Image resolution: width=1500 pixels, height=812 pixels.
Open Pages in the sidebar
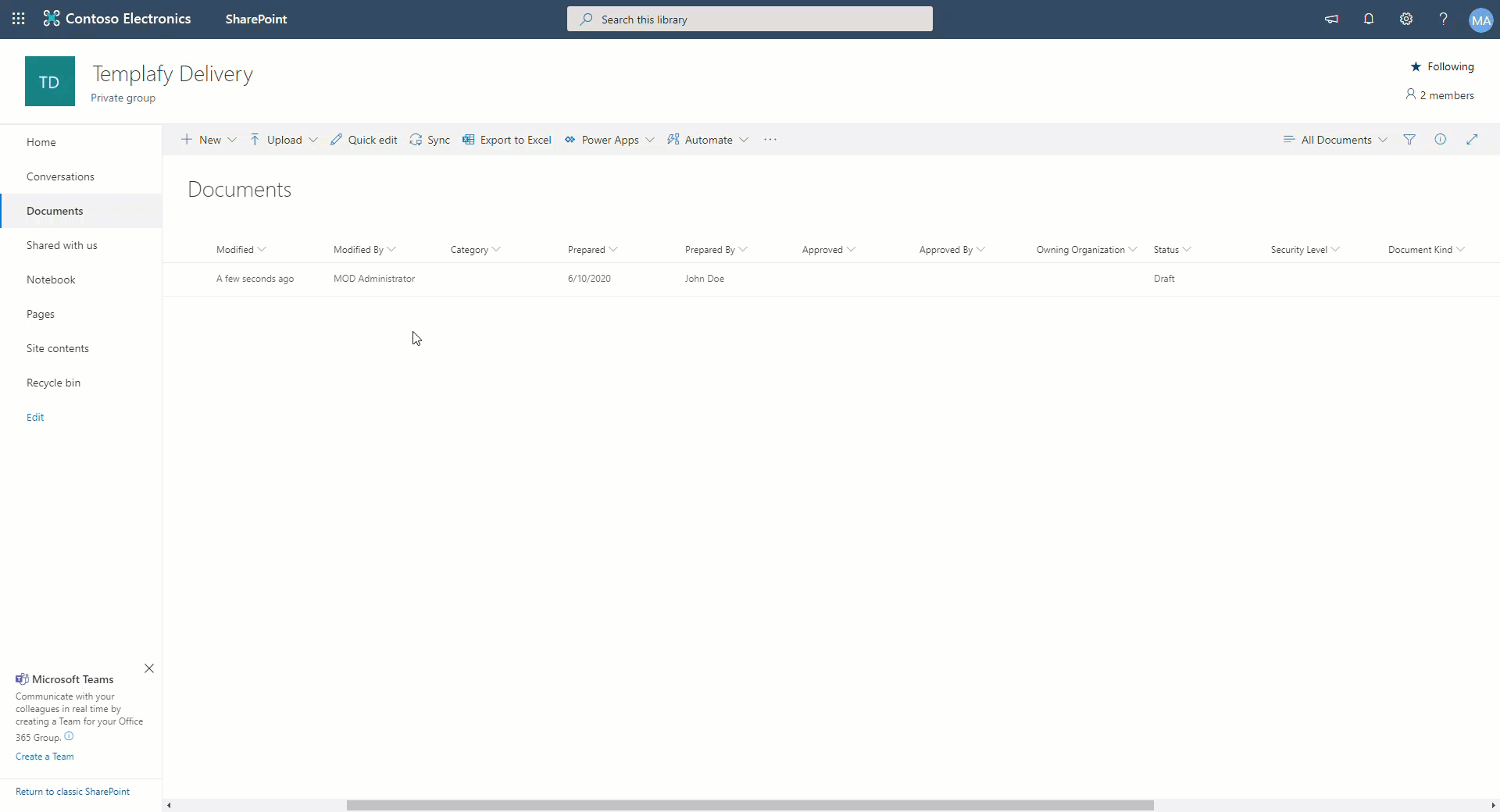pos(41,314)
